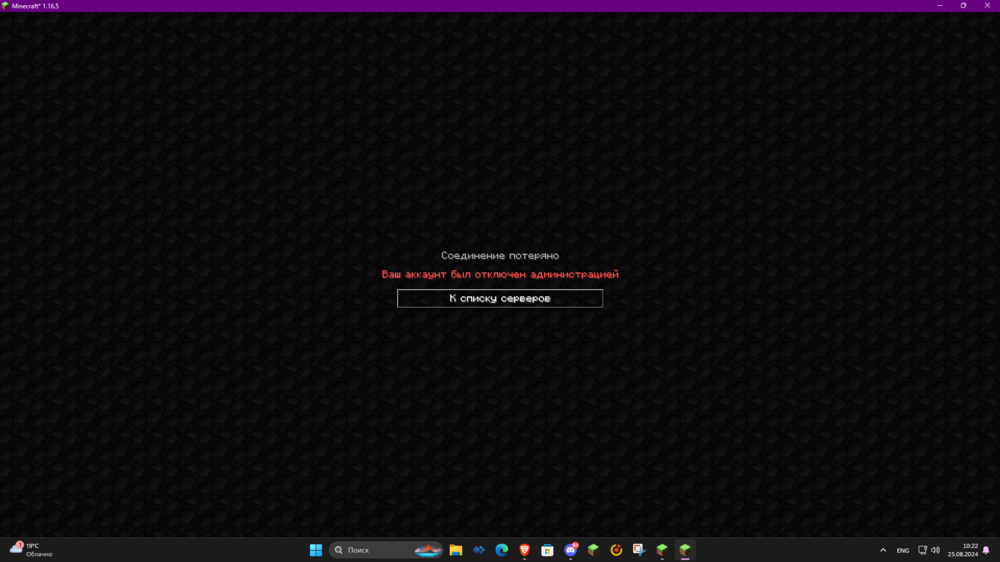Open the notification bell icon
Viewport: 1000px width, 562px height.
click(x=987, y=550)
